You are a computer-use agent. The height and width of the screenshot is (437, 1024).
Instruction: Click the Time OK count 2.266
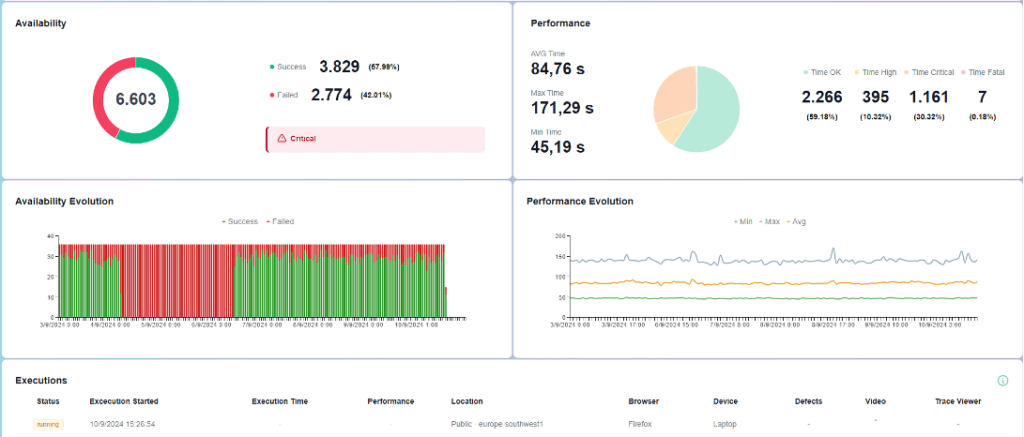822,97
